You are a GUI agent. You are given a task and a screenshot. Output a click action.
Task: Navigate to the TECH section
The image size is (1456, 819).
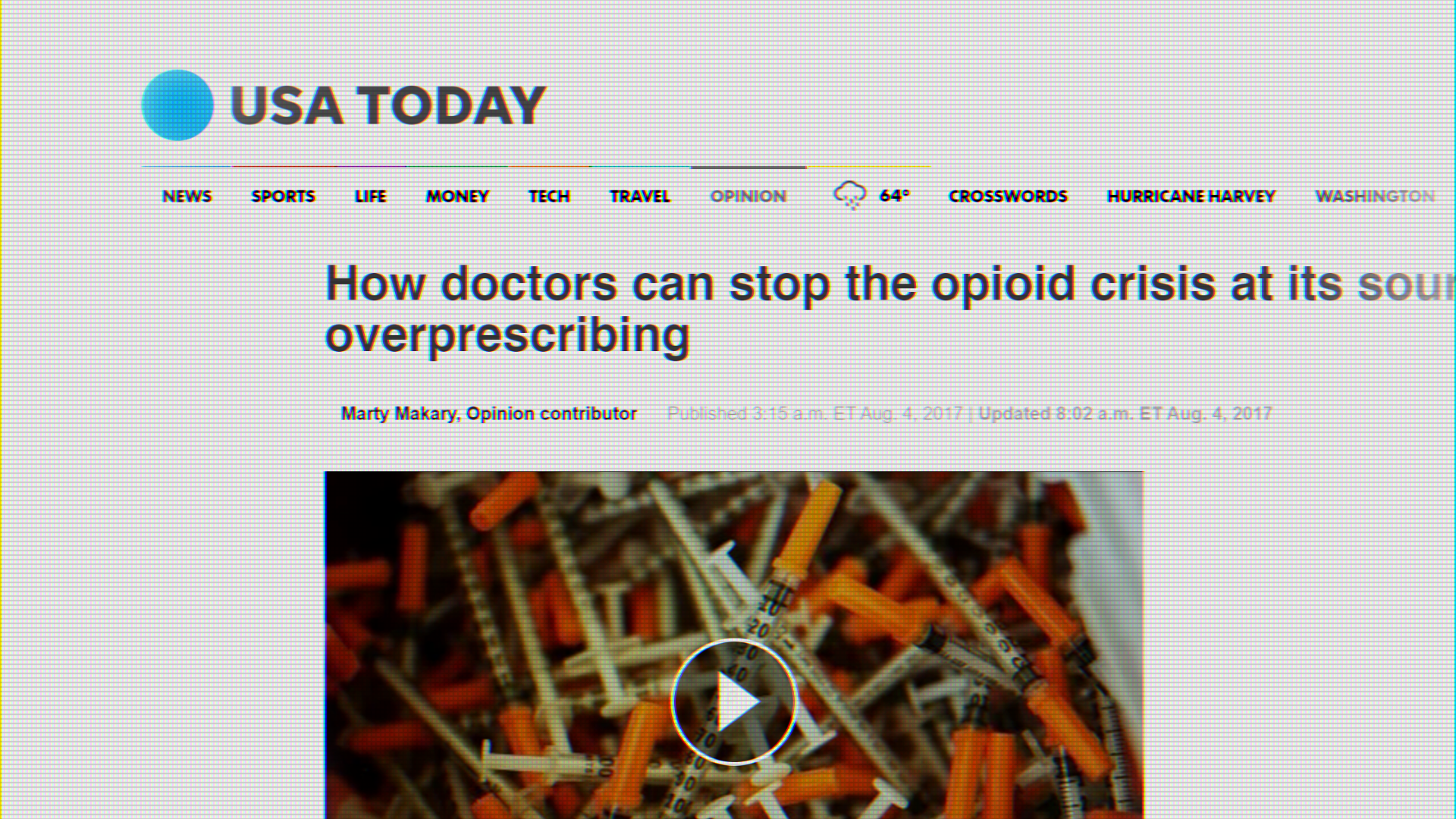click(x=549, y=196)
